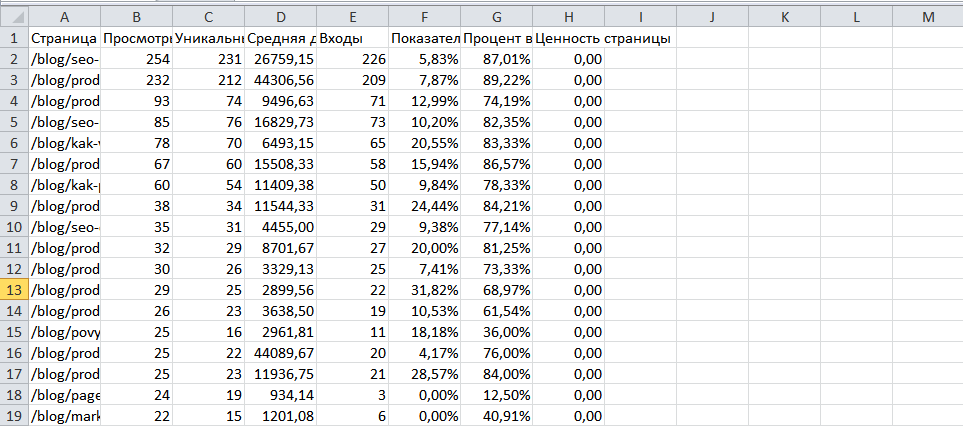Image resolution: width=963 pixels, height=426 pixels.
Task: Select column A header
Action: [64, 17]
